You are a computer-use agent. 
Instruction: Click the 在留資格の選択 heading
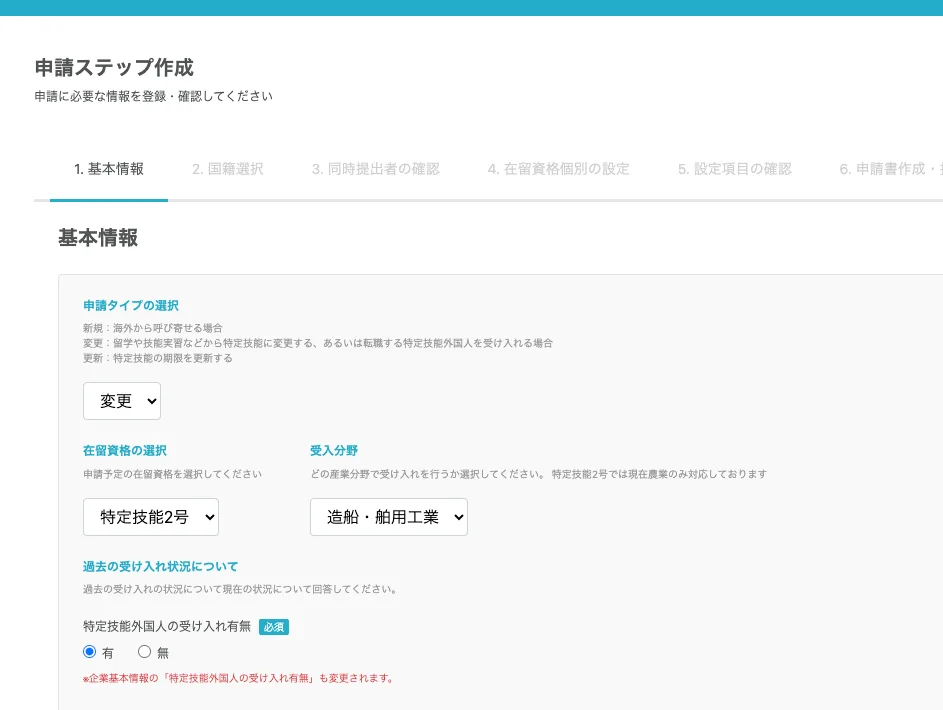click(x=124, y=450)
